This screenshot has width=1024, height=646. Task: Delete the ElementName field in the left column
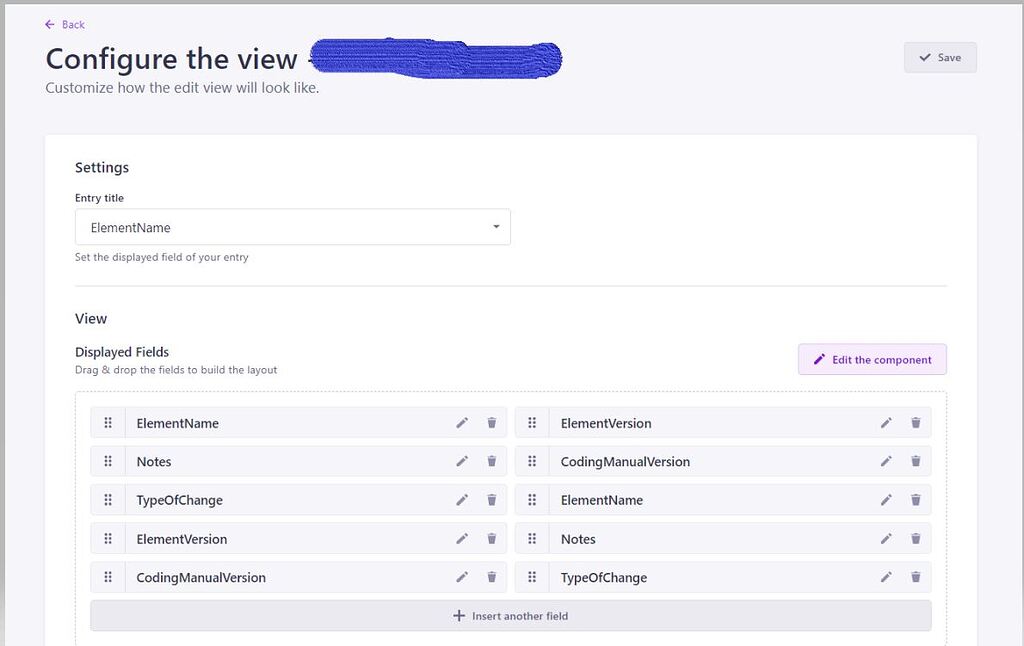[491, 423]
